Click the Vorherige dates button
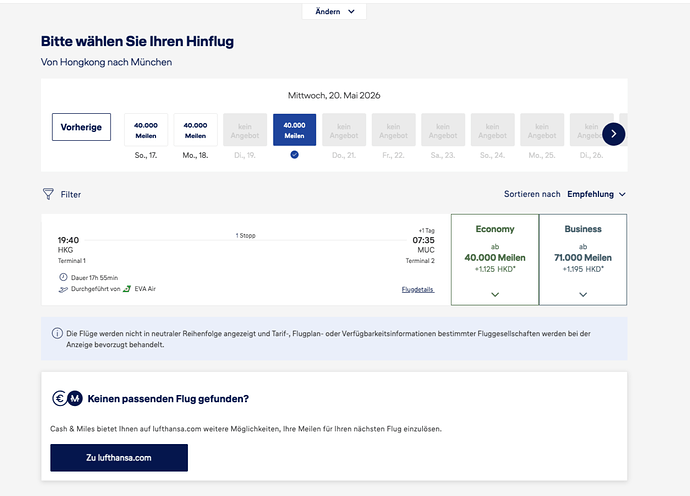 pyautogui.click(x=81, y=127)
